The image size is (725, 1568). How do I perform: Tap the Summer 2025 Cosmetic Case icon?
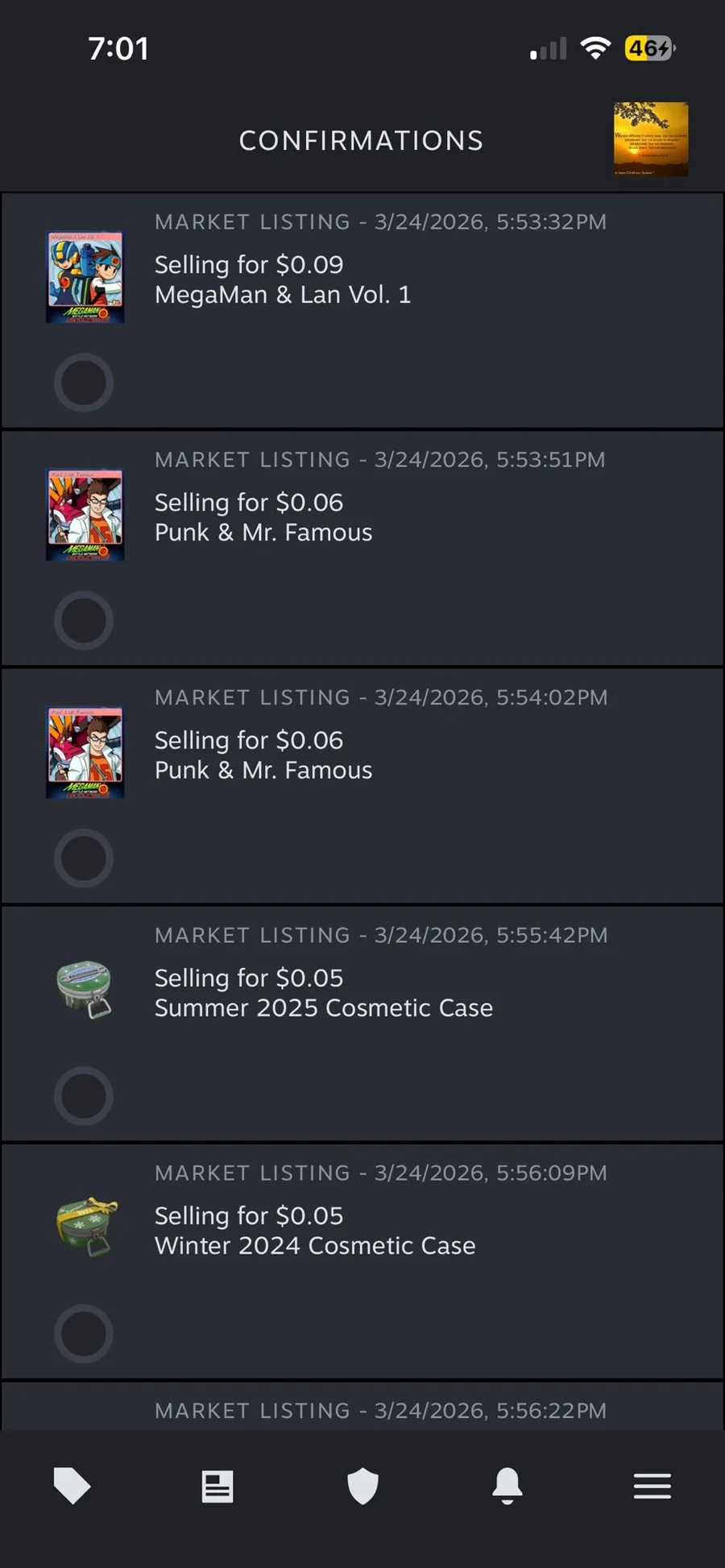85,989
